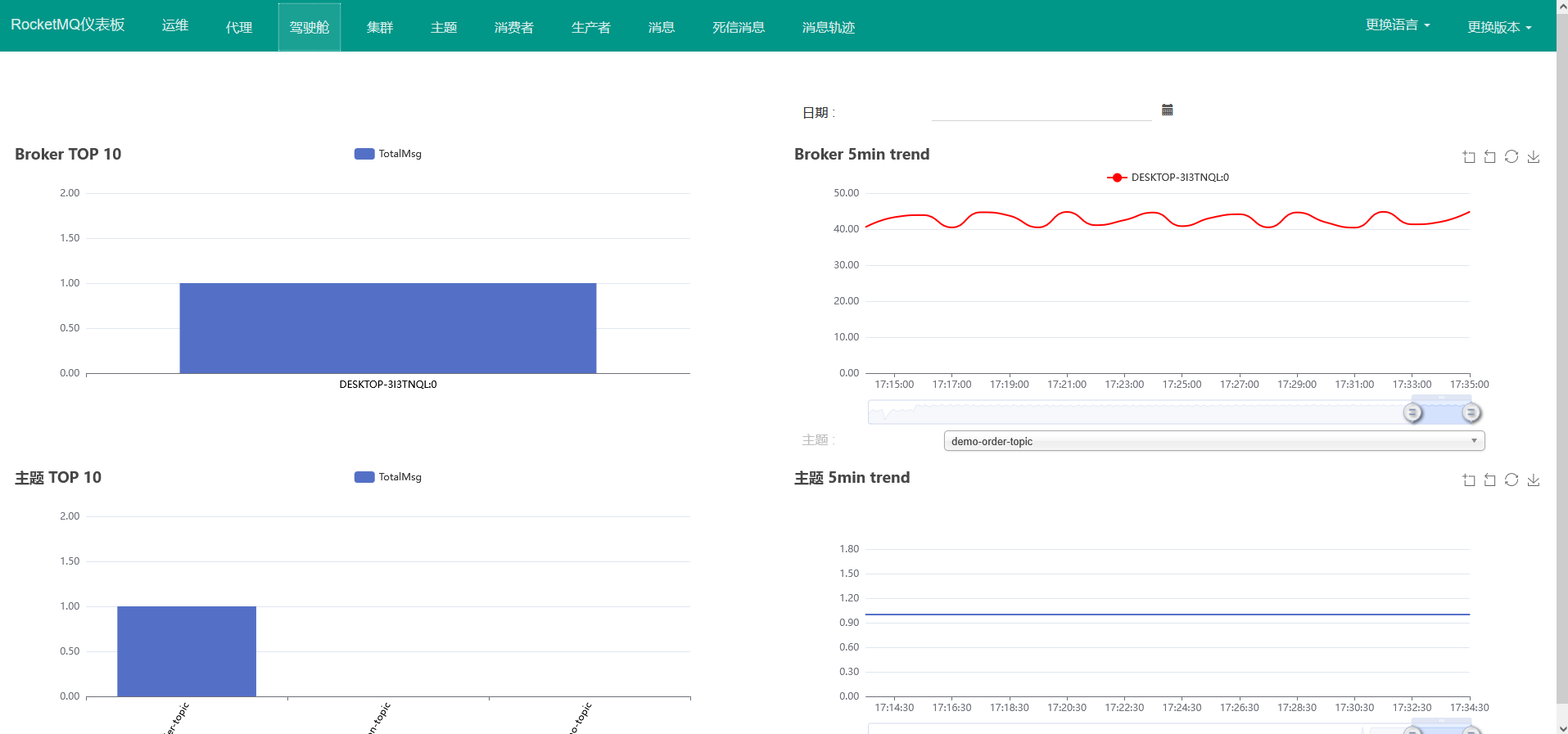Viewport: 1568px width, 734px height.
Task: Click the RocketMQ仪表板 brand link
Action: [x=68, y=25]
